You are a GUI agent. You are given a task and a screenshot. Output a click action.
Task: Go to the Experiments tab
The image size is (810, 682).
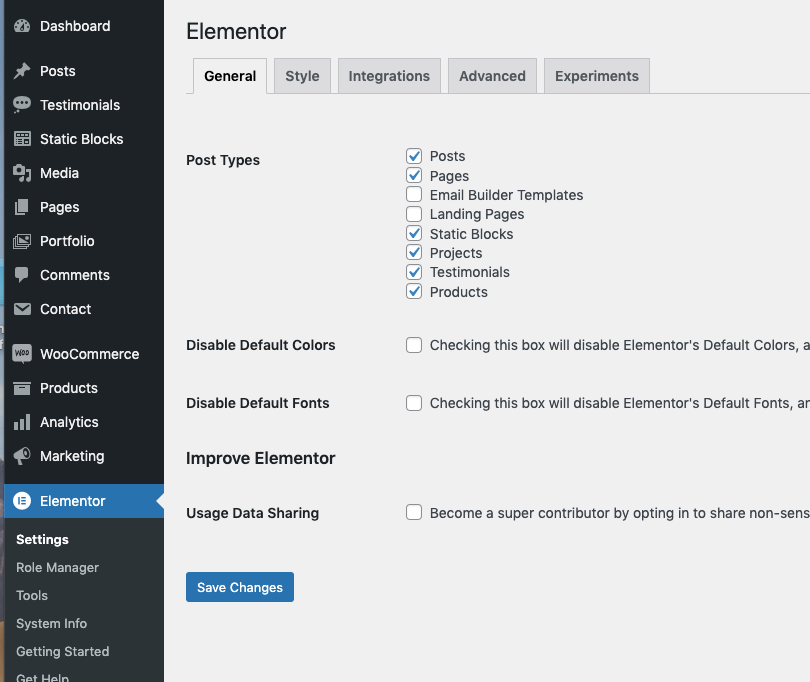tap(596, 76)
